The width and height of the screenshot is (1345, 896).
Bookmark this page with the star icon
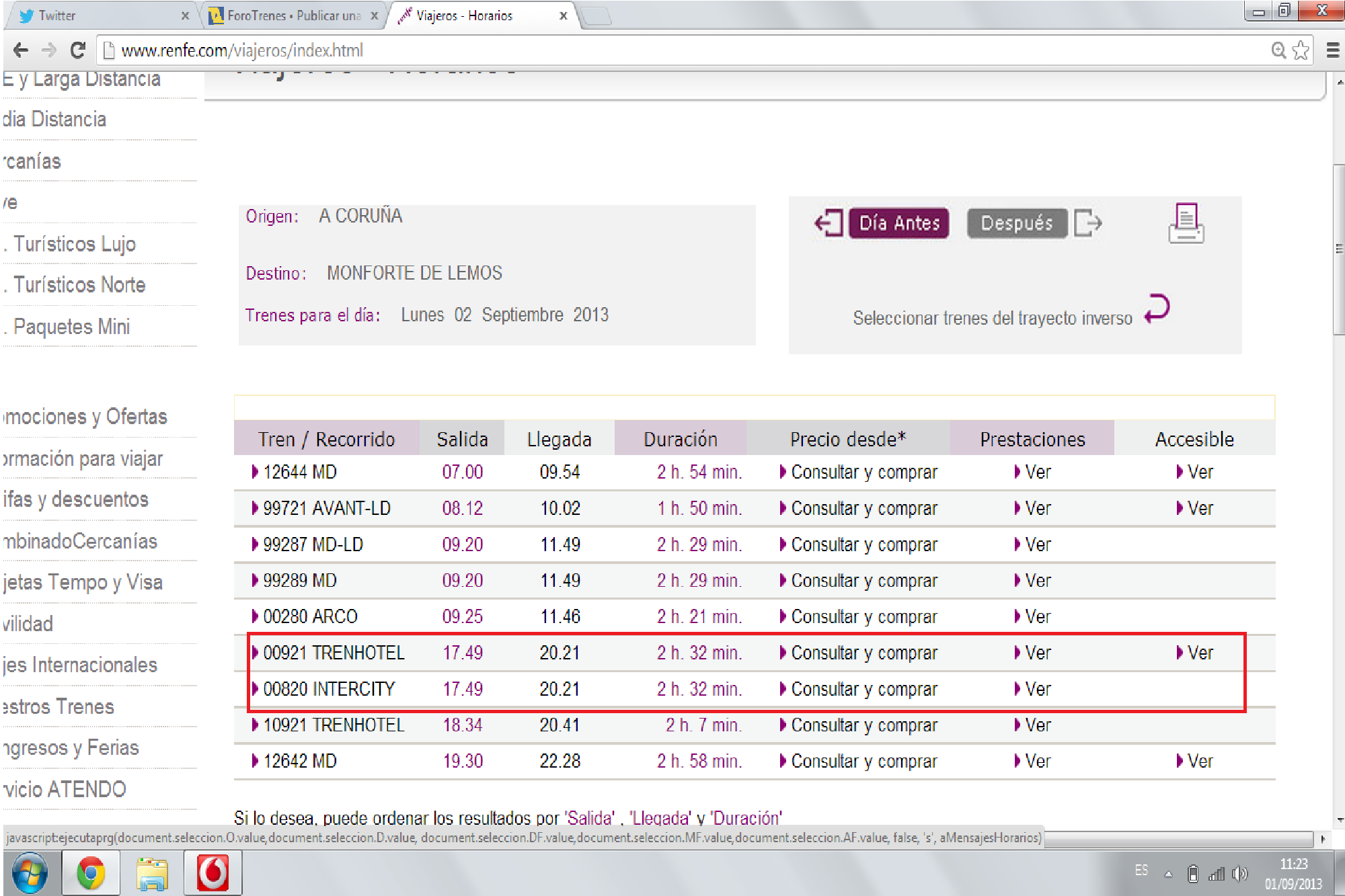click(1301, 50)
